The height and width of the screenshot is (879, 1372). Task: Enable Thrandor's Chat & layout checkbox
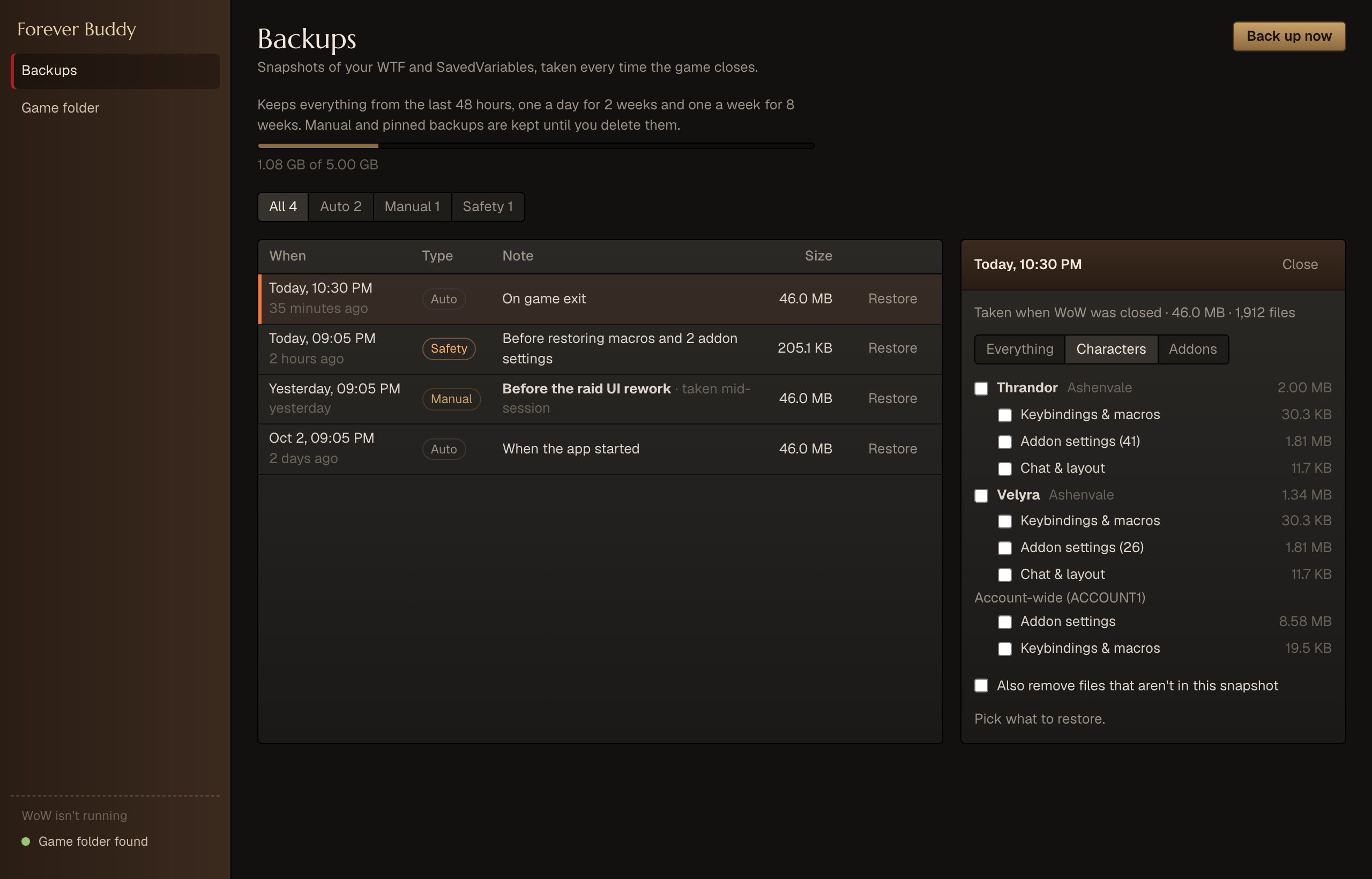1004,468
